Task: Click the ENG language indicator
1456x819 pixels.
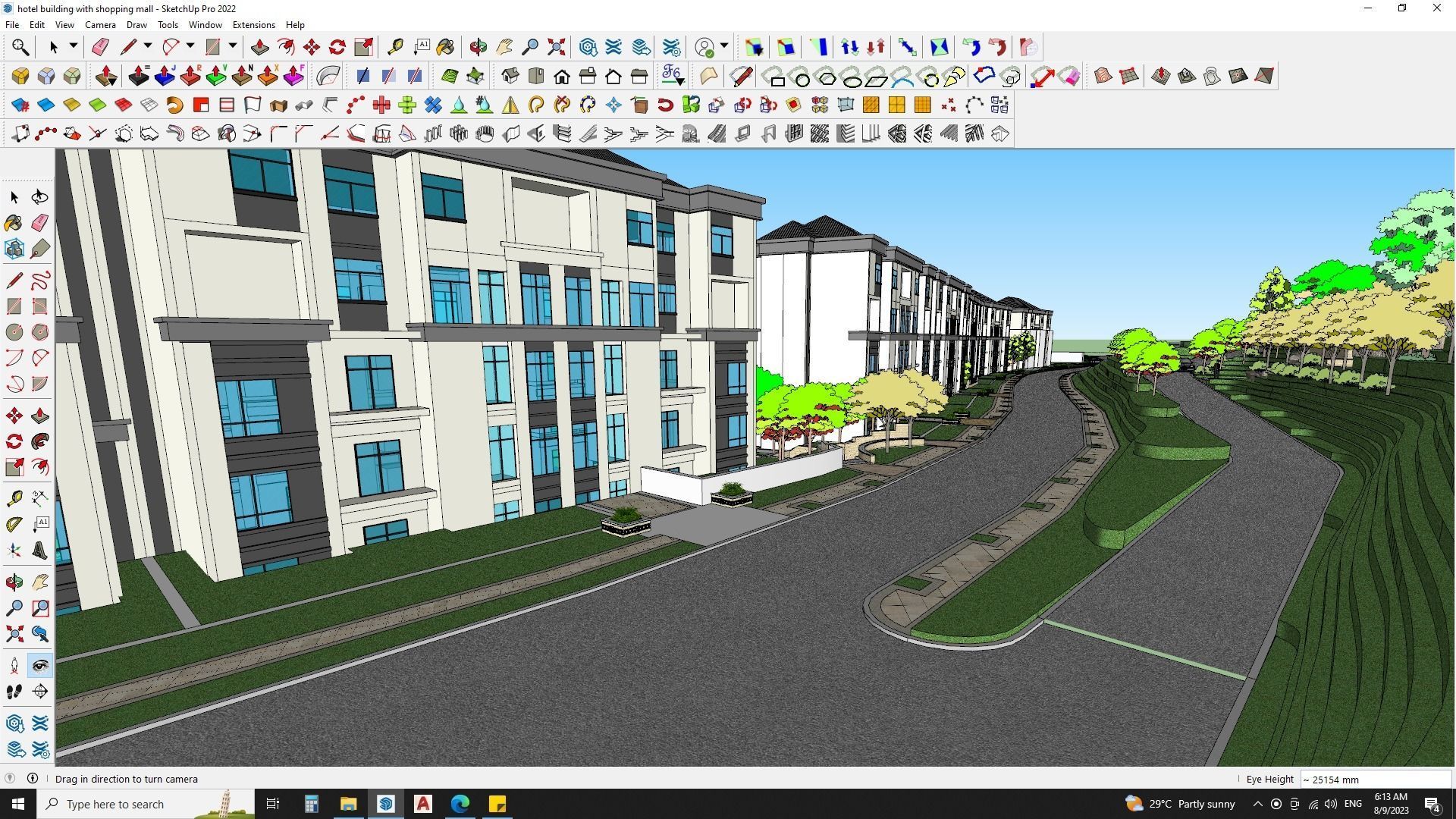Action: pos(1353,804)
